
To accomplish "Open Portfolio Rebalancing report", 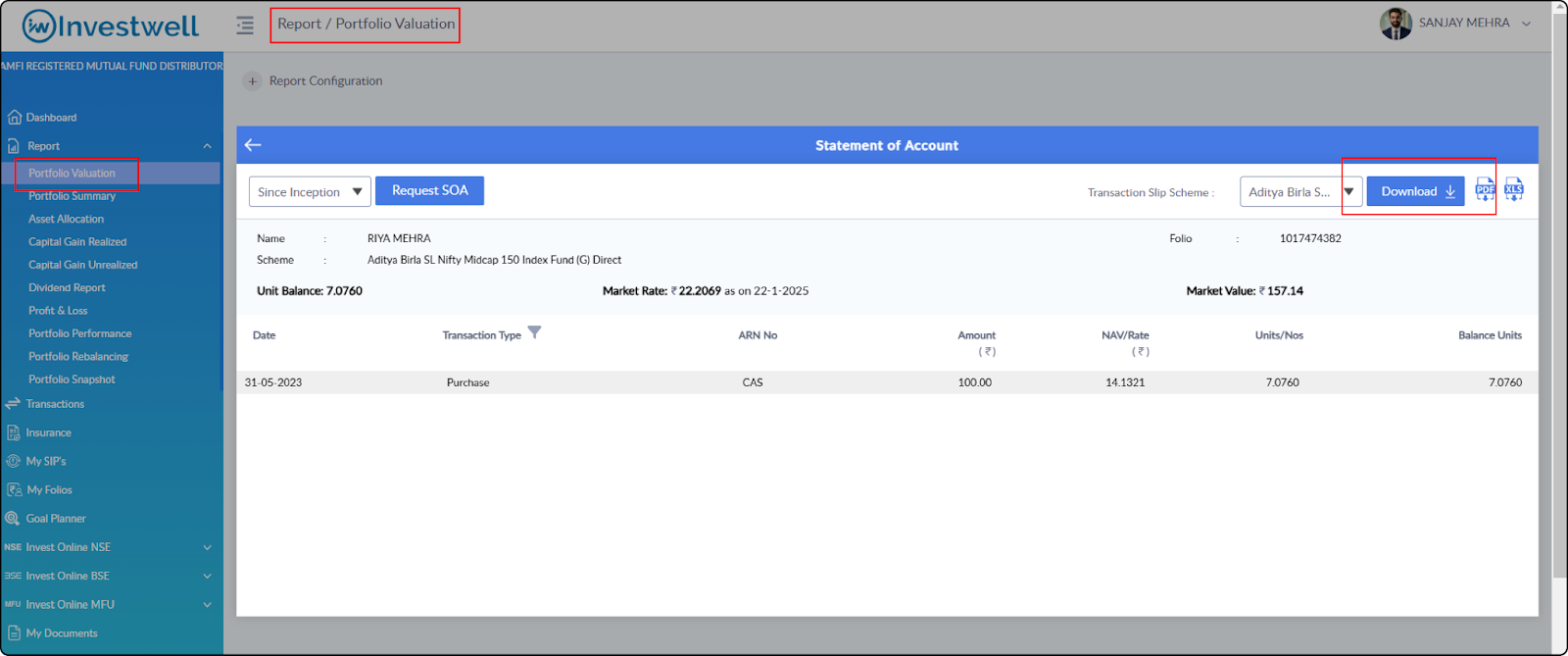I will [x=78, y=357].
